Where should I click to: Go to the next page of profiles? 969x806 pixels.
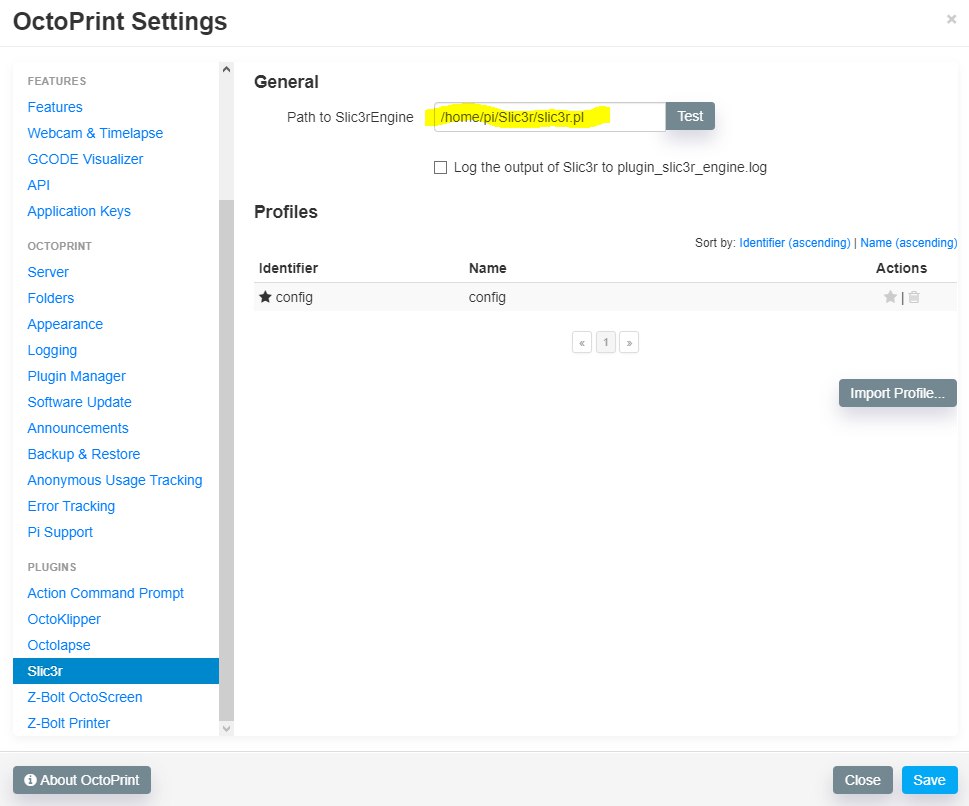pos(629,342)
